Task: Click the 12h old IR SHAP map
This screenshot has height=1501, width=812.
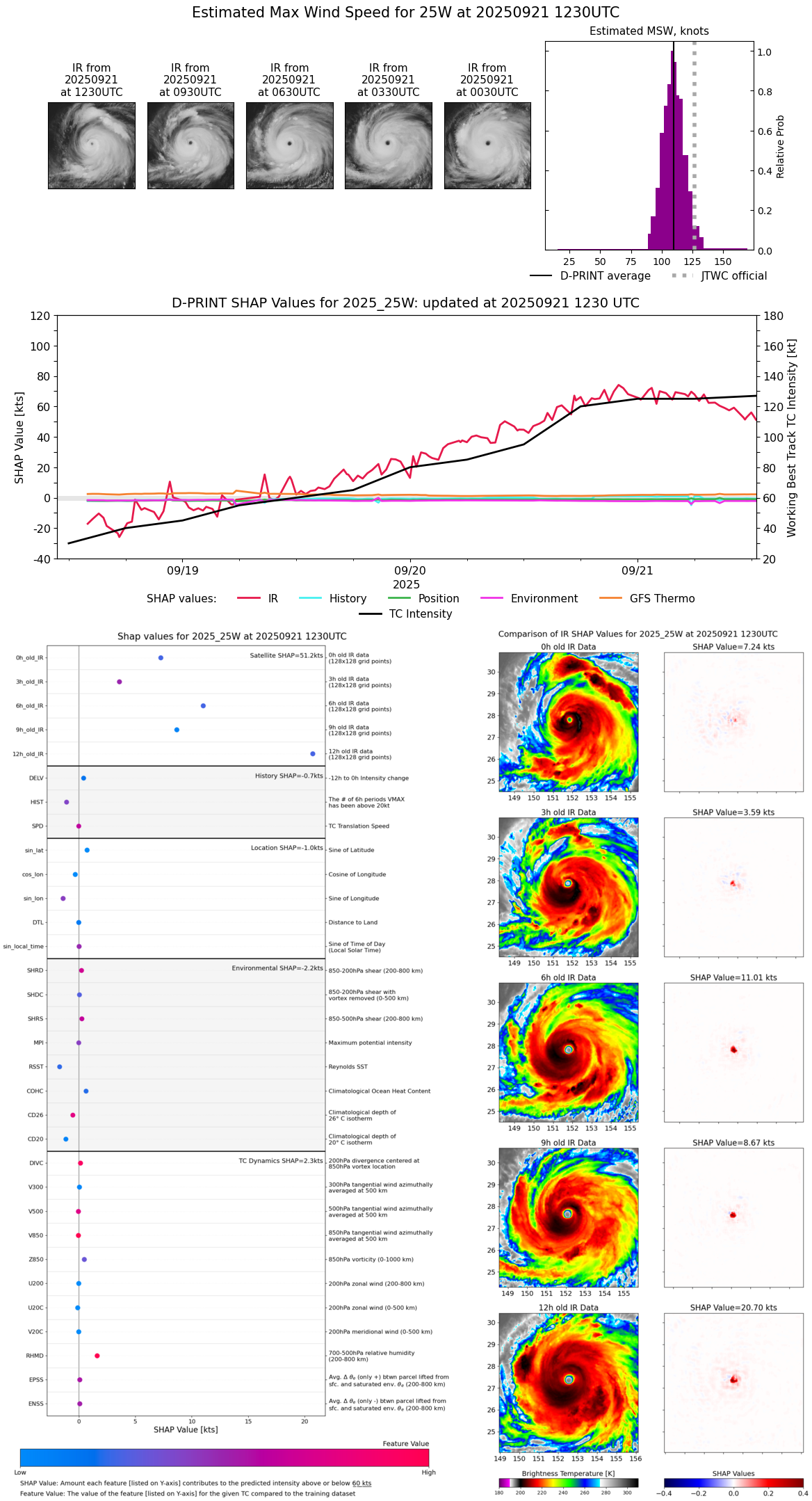Action: click(x=733, y=1383)
